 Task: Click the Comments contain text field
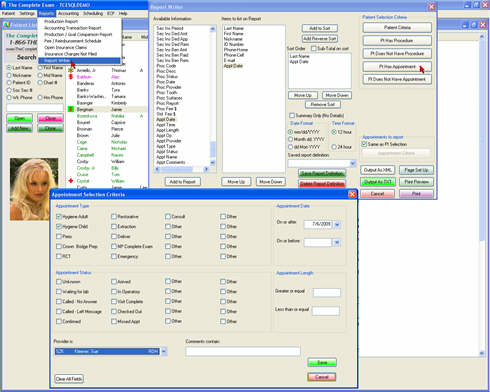click(243, 351)
